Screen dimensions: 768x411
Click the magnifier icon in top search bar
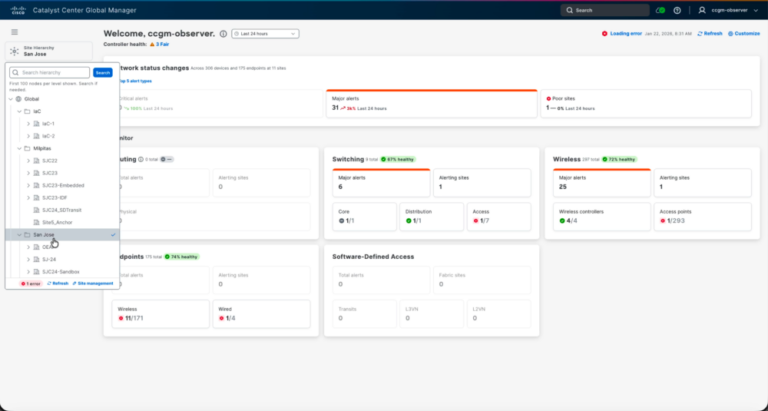[570, 10]
